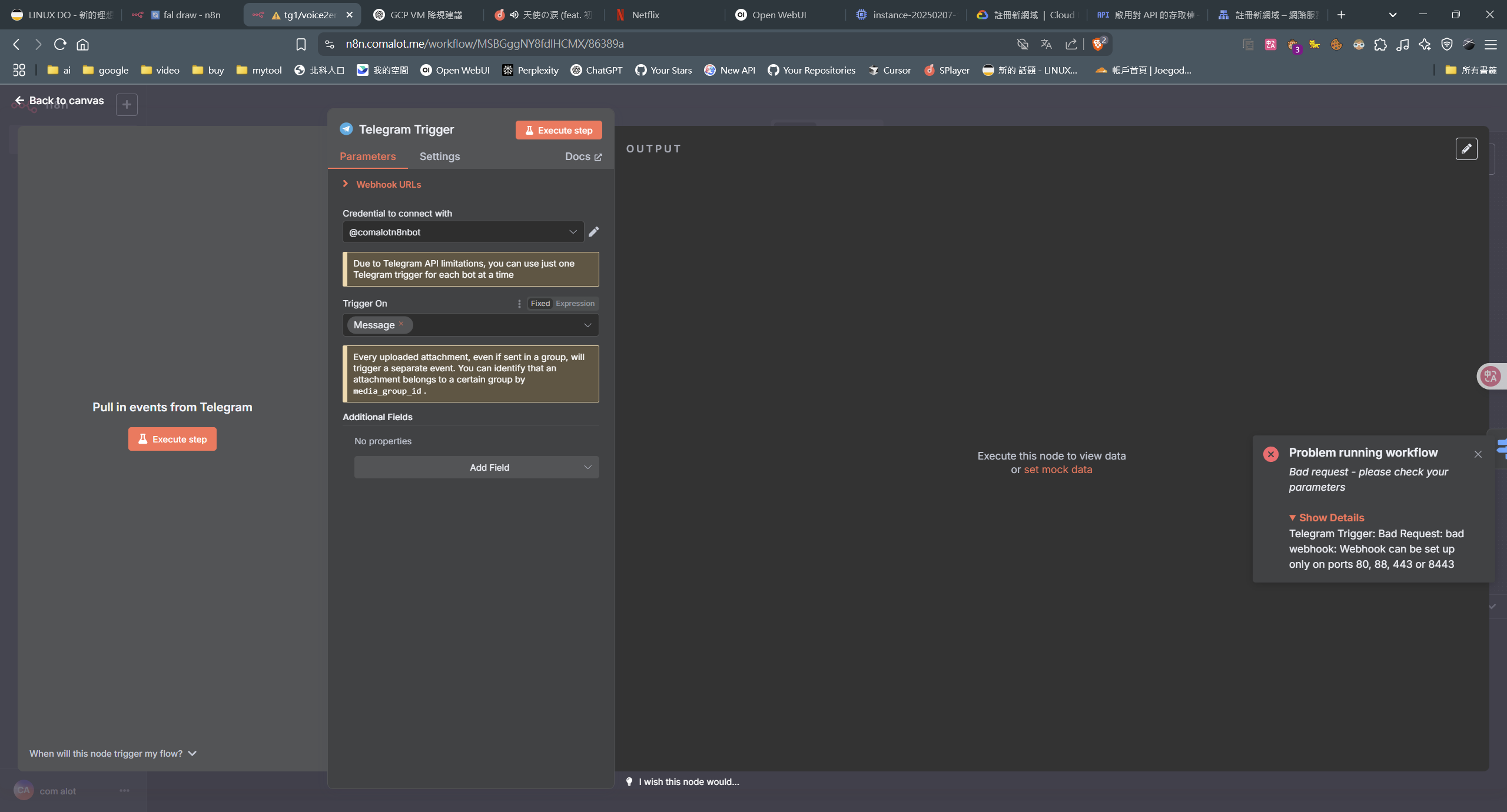Image resolution: width=1507 pixels, height=812 pixels.
Task: Open the browser hamburger menu
Action: coord(1491,45)
